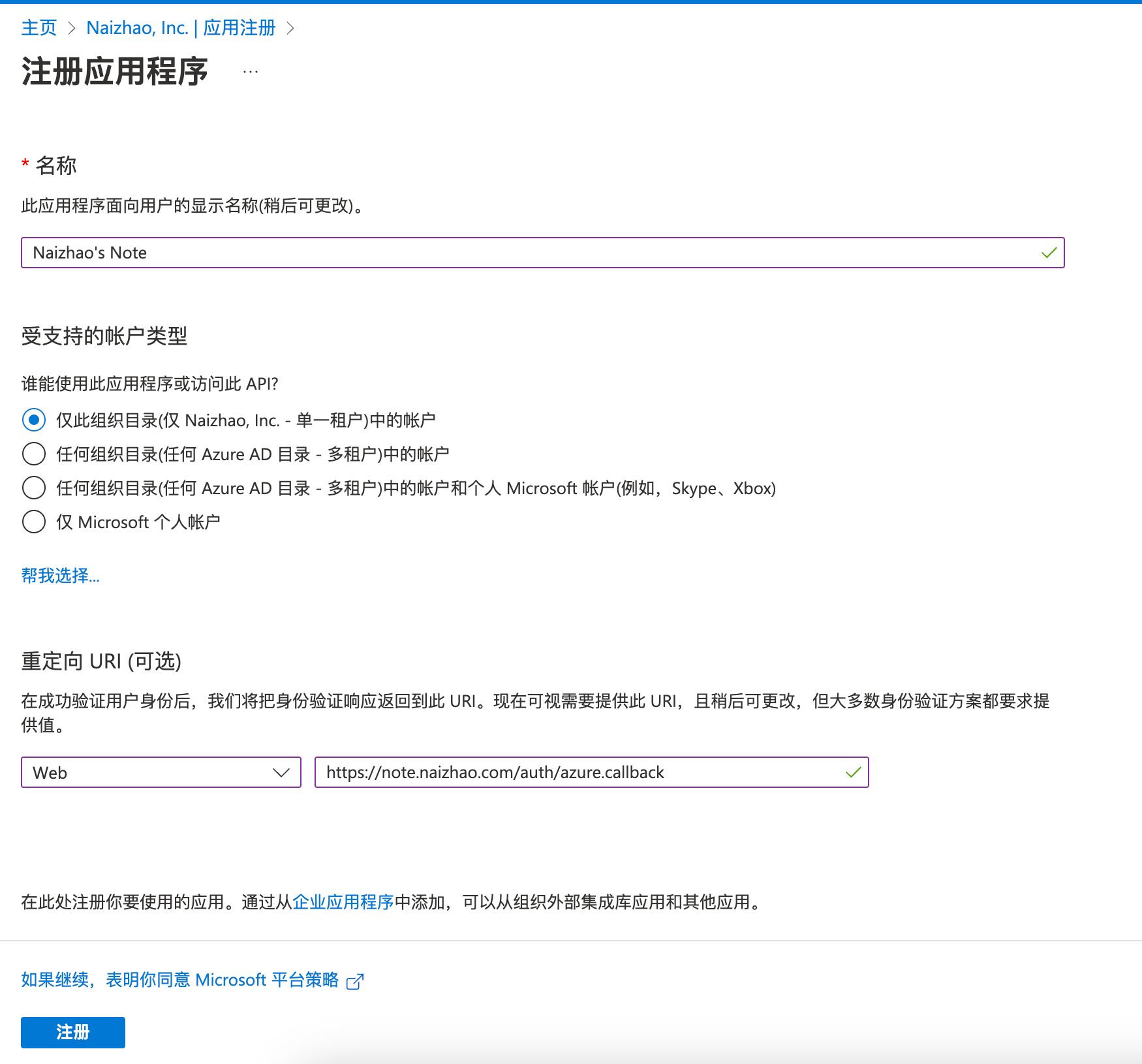Click the green checkmark in the URI field
This screenshot has height=1064, width=1142.
click(853, 773)
